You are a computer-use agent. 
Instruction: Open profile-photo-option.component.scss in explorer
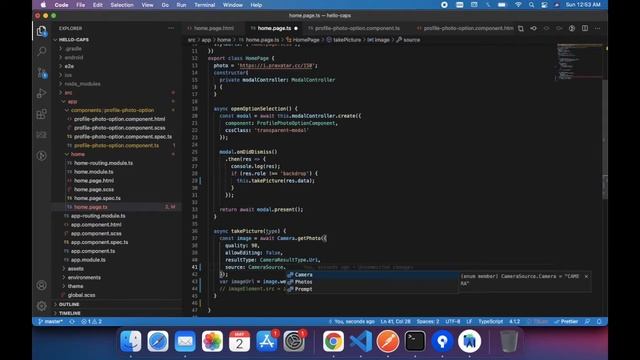click(x=119, y=128)
